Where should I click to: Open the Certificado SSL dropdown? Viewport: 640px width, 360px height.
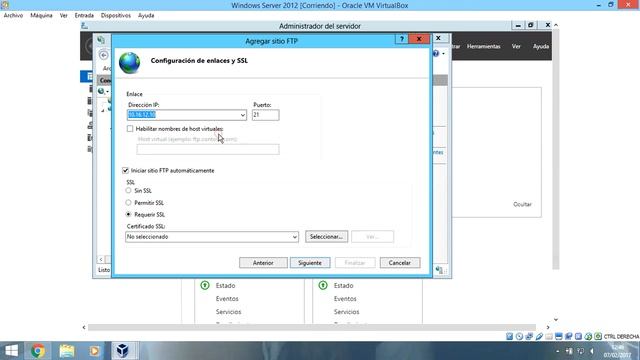tap(294, 237)
